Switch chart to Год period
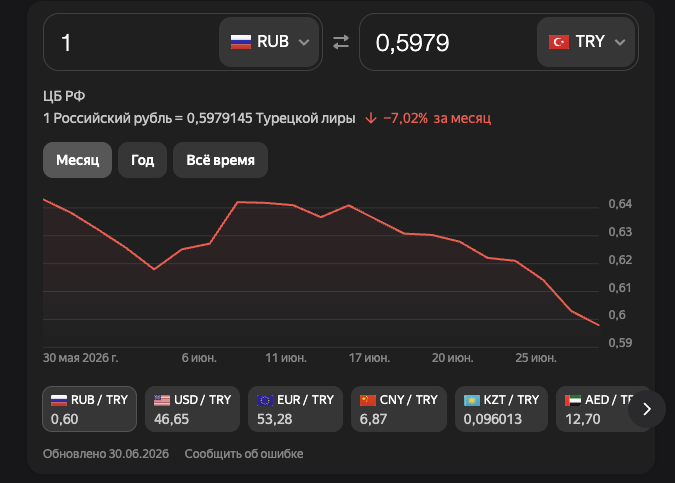This screenshot has height=483, width=675. (142, 160)
